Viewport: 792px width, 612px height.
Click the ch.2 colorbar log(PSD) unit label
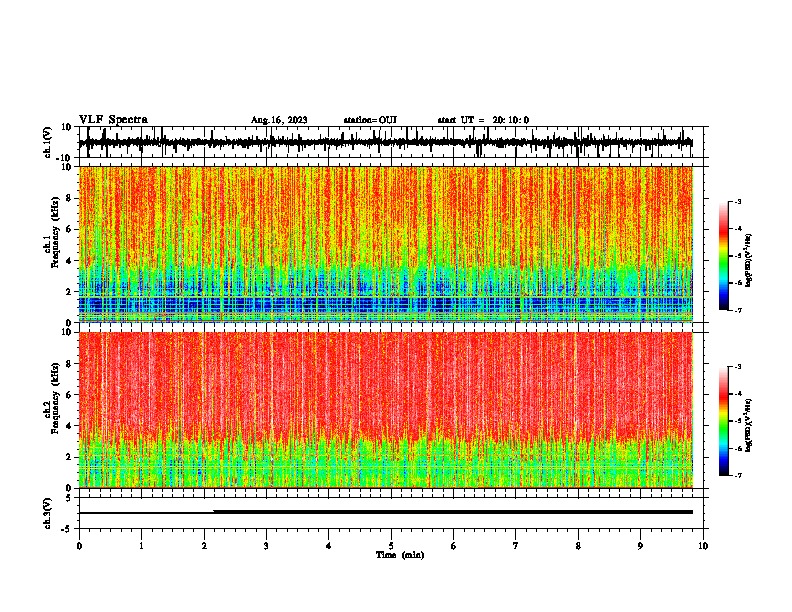point(749,425)
